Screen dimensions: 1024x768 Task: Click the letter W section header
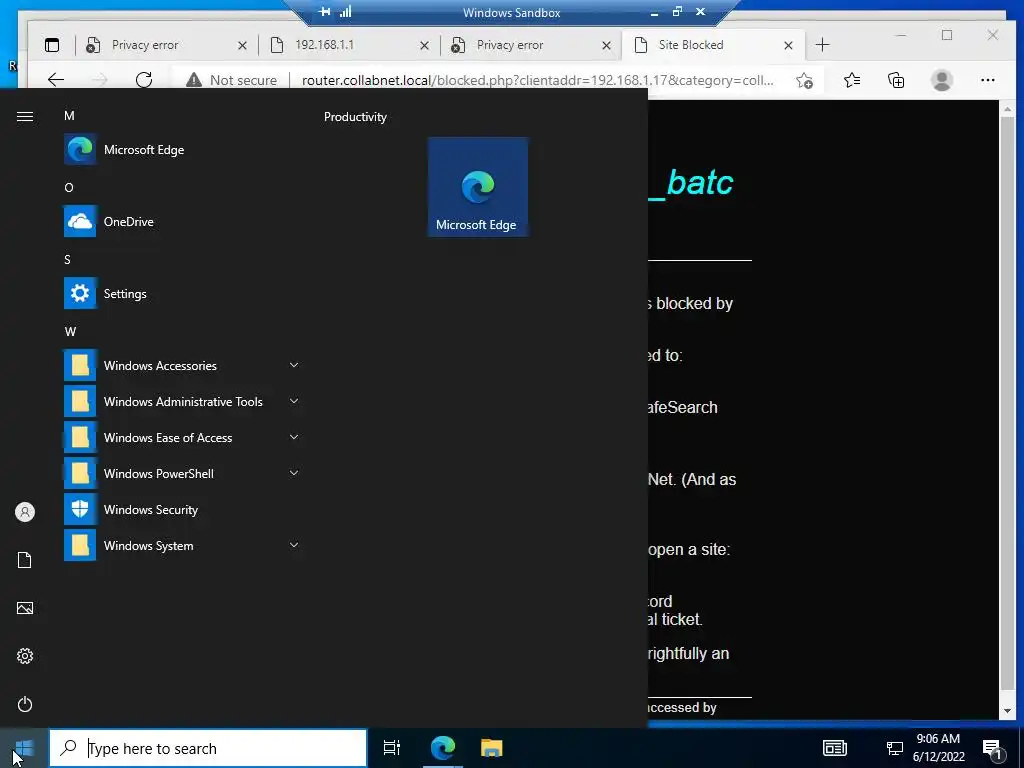pos(70,331)
